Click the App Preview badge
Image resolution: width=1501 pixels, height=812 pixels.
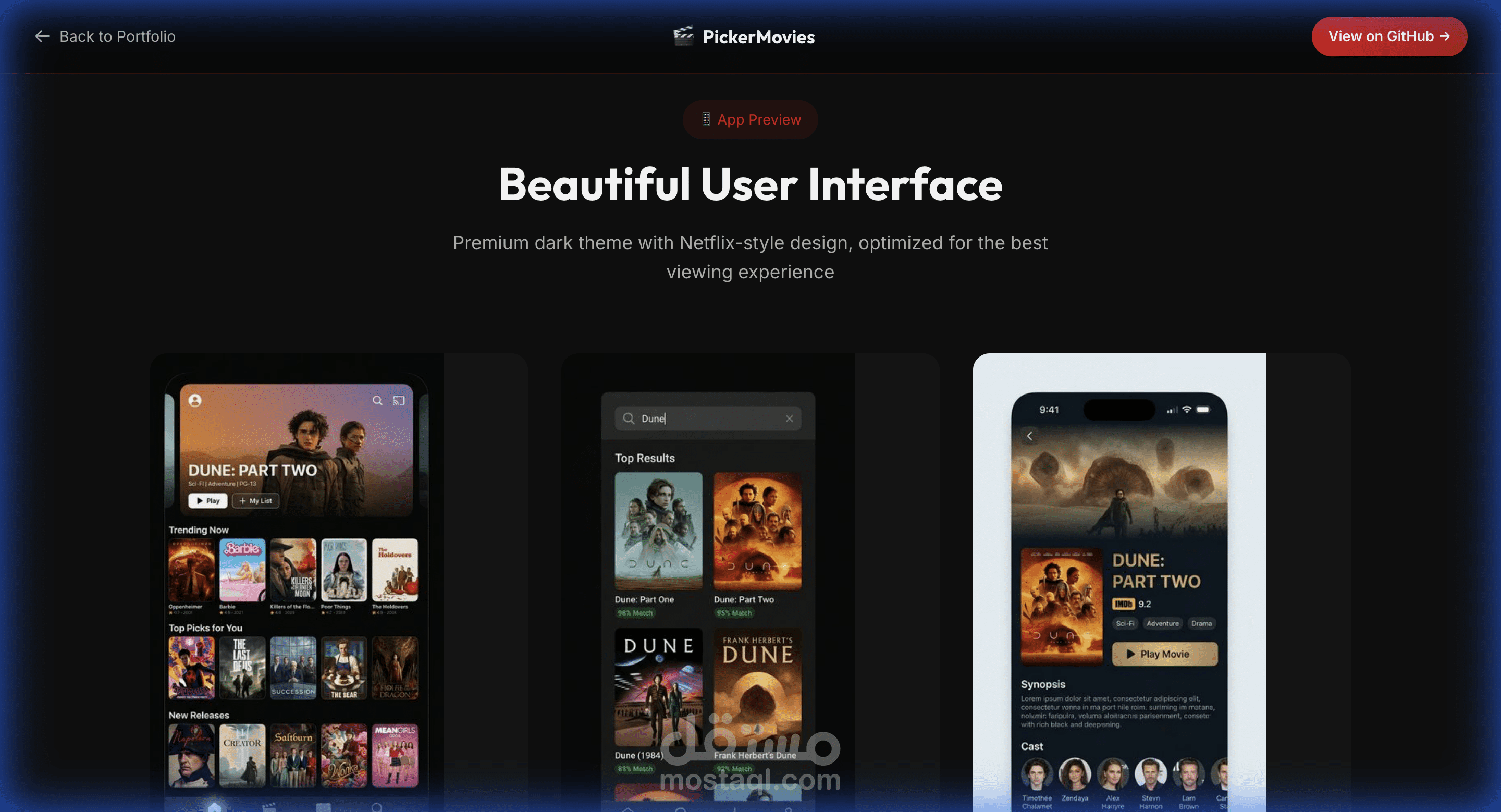coord(750,119)
